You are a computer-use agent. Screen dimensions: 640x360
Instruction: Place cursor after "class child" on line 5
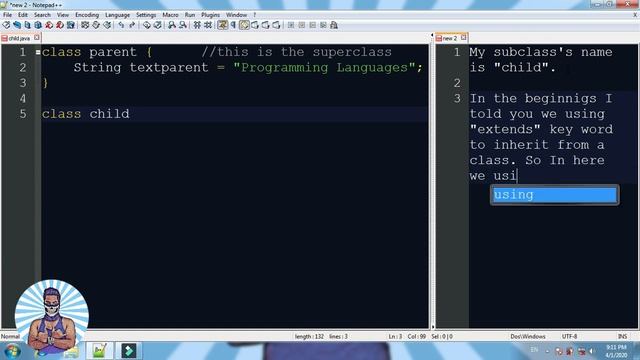coord(130,114)
